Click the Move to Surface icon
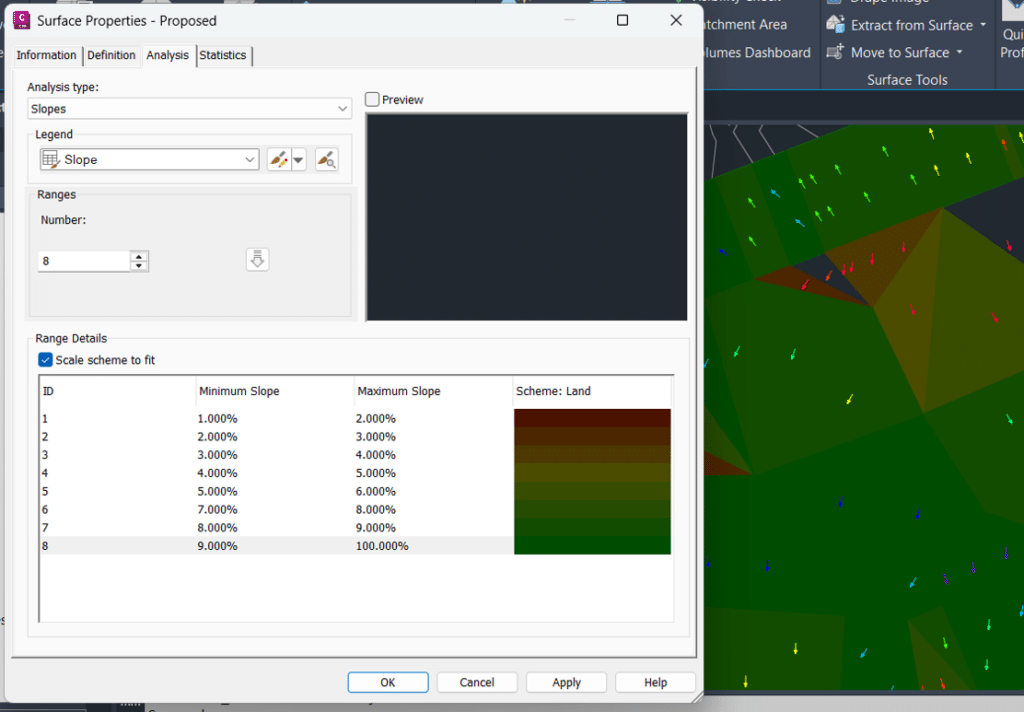The height and width of the screenshot is (712, 1024). [x=835, y=52]
